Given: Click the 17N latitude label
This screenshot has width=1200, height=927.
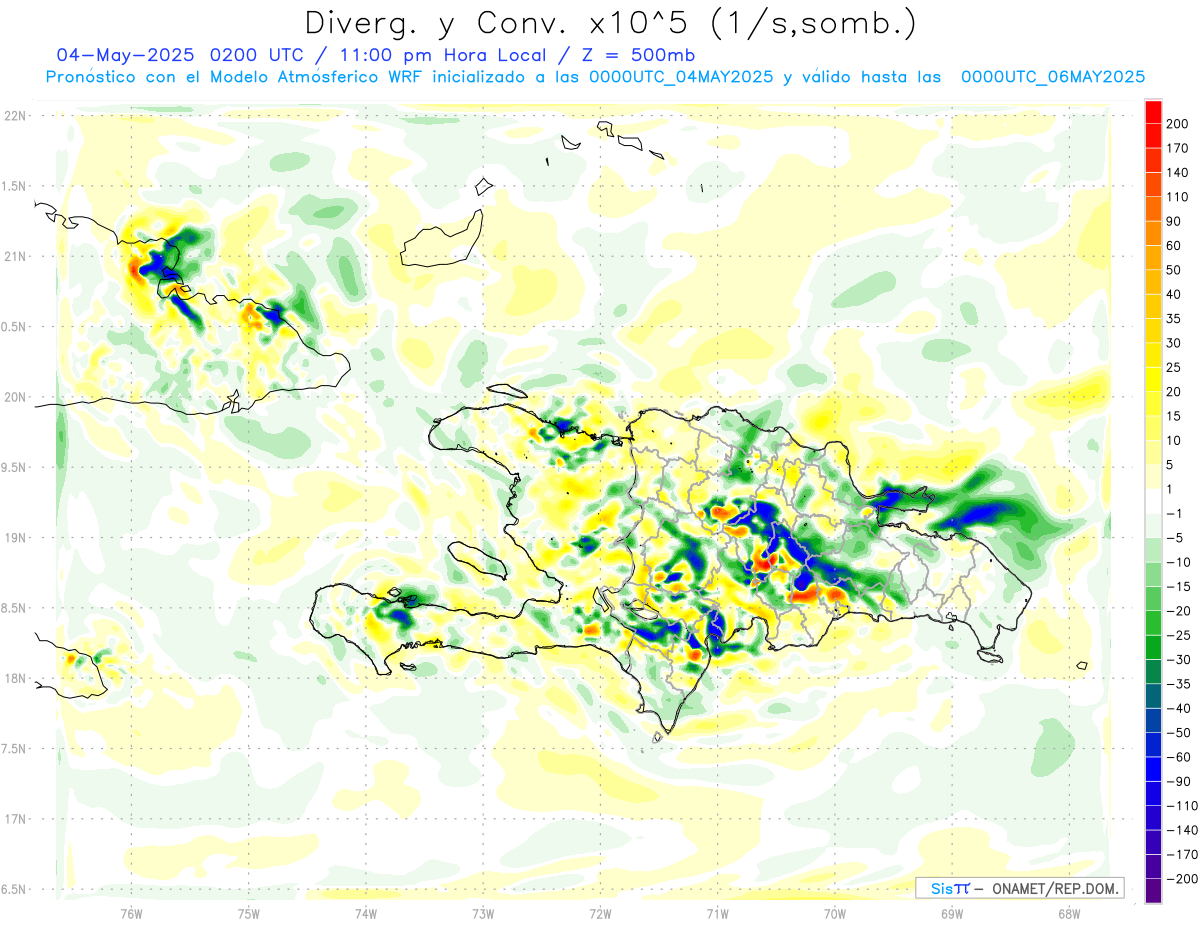Looking at the screenshot, I should tap(15, 819).
